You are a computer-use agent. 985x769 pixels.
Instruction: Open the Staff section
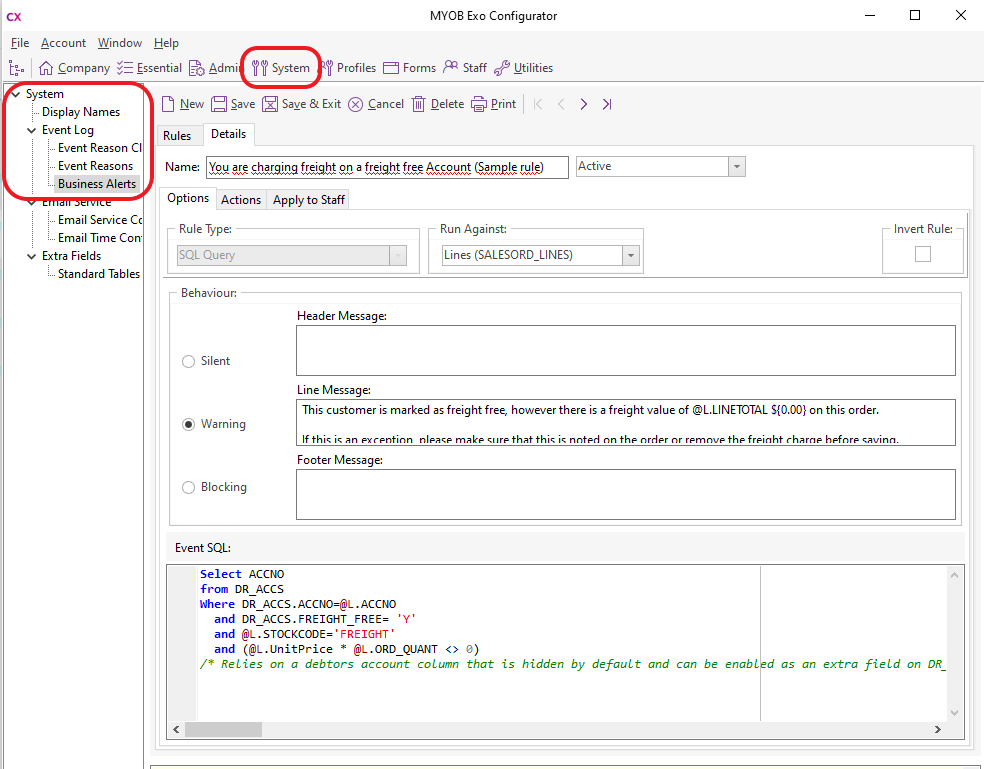465,68
